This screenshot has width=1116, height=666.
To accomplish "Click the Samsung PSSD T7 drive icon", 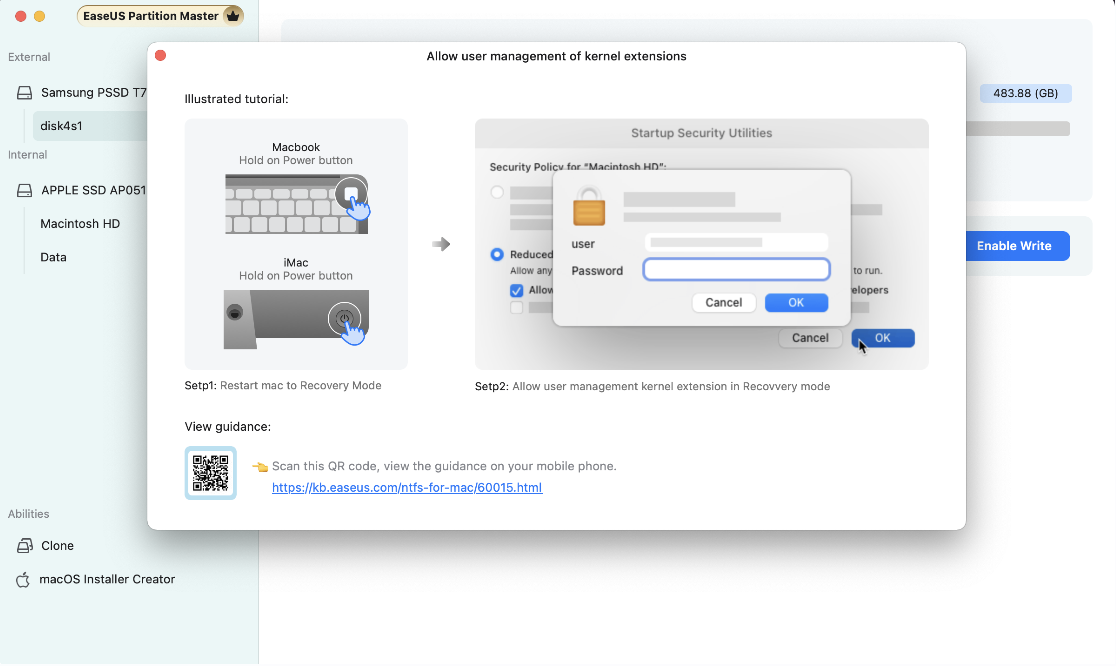I will click(24, 92).
